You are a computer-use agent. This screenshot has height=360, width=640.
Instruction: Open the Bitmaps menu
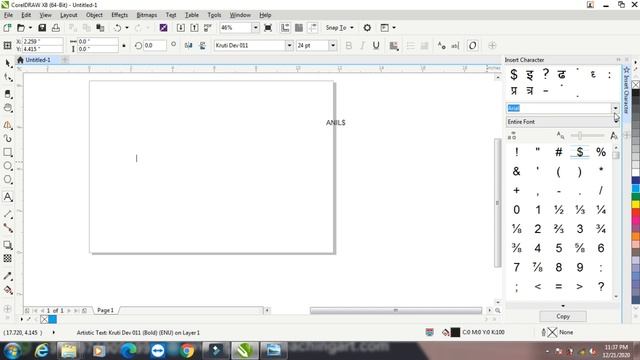tap(147, 15)
